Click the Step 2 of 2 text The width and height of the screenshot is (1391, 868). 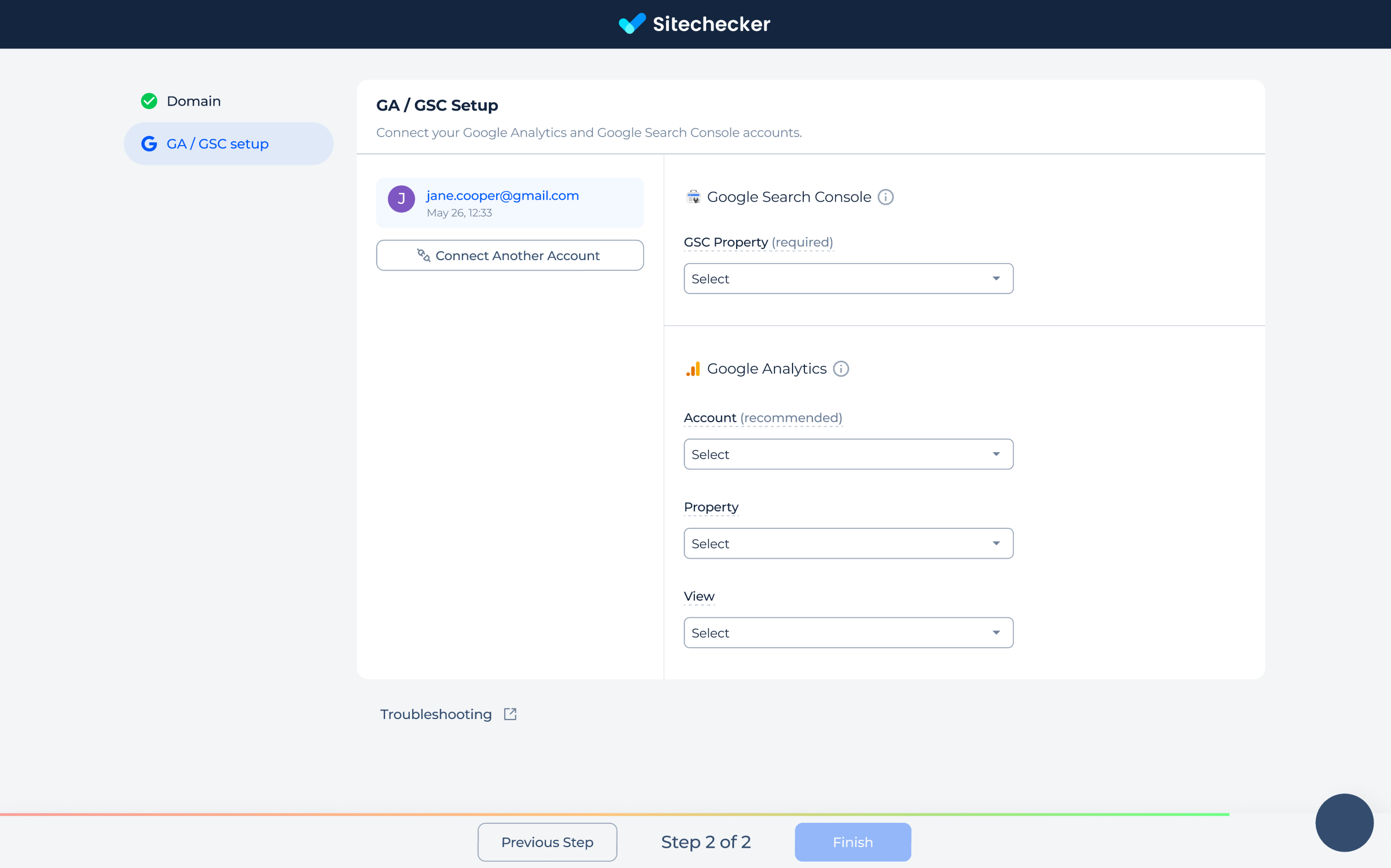(x=706, y=842)
